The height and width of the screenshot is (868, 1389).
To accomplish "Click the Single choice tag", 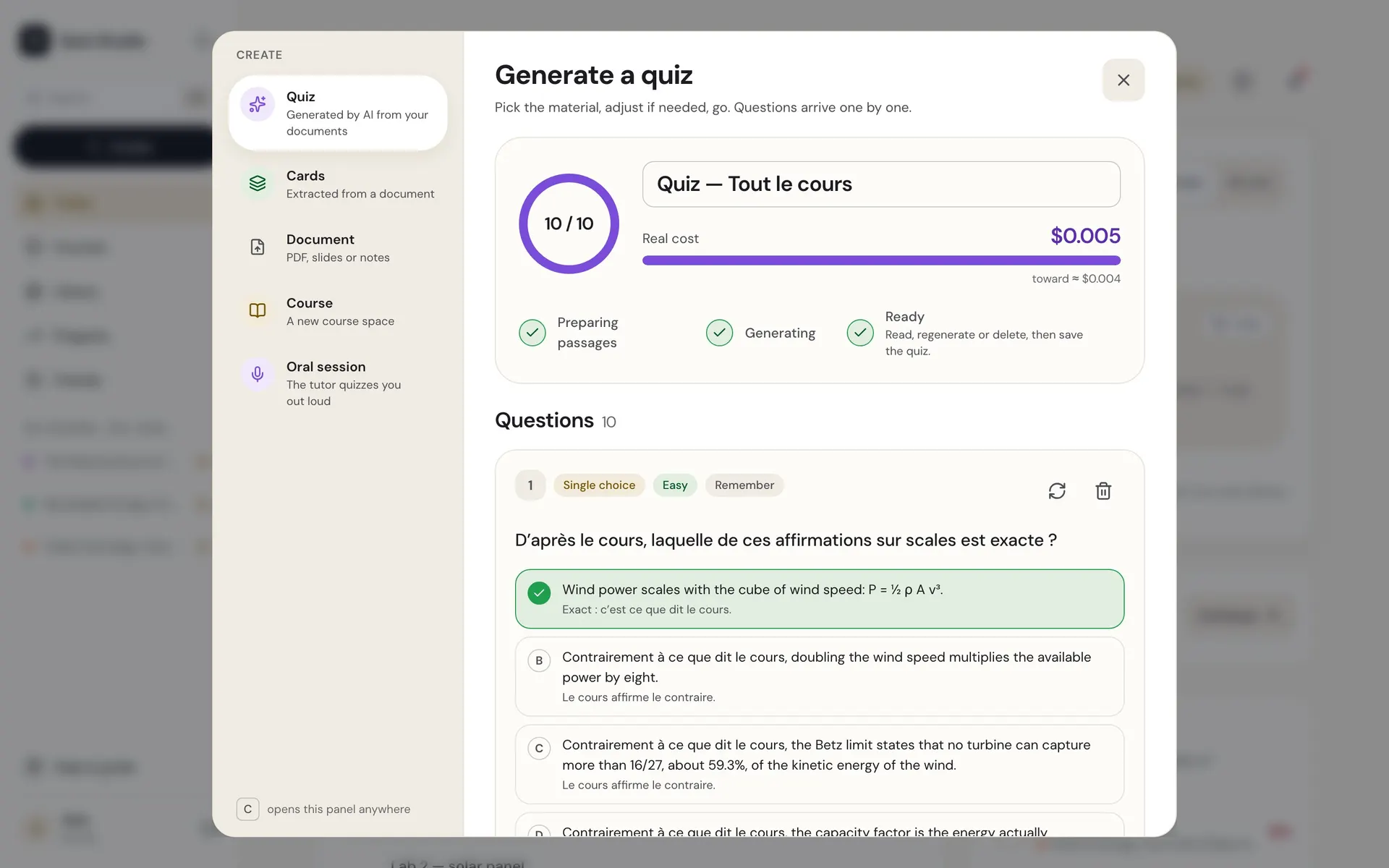I will tap(599, 485).
